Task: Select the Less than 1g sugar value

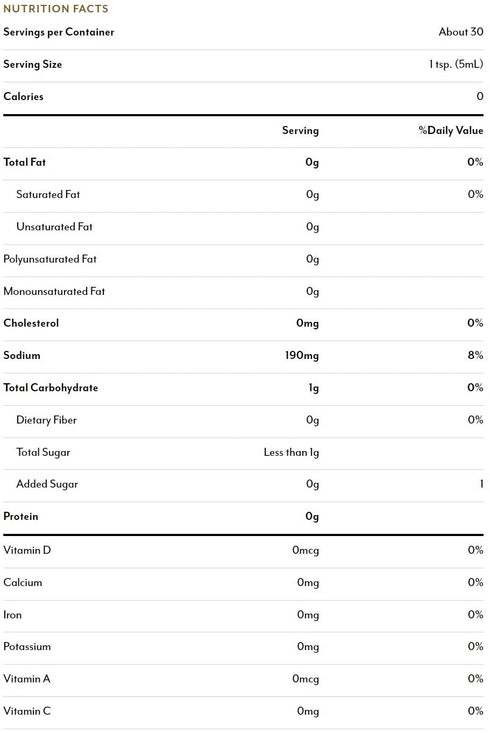Action: (x=291, y=452)
